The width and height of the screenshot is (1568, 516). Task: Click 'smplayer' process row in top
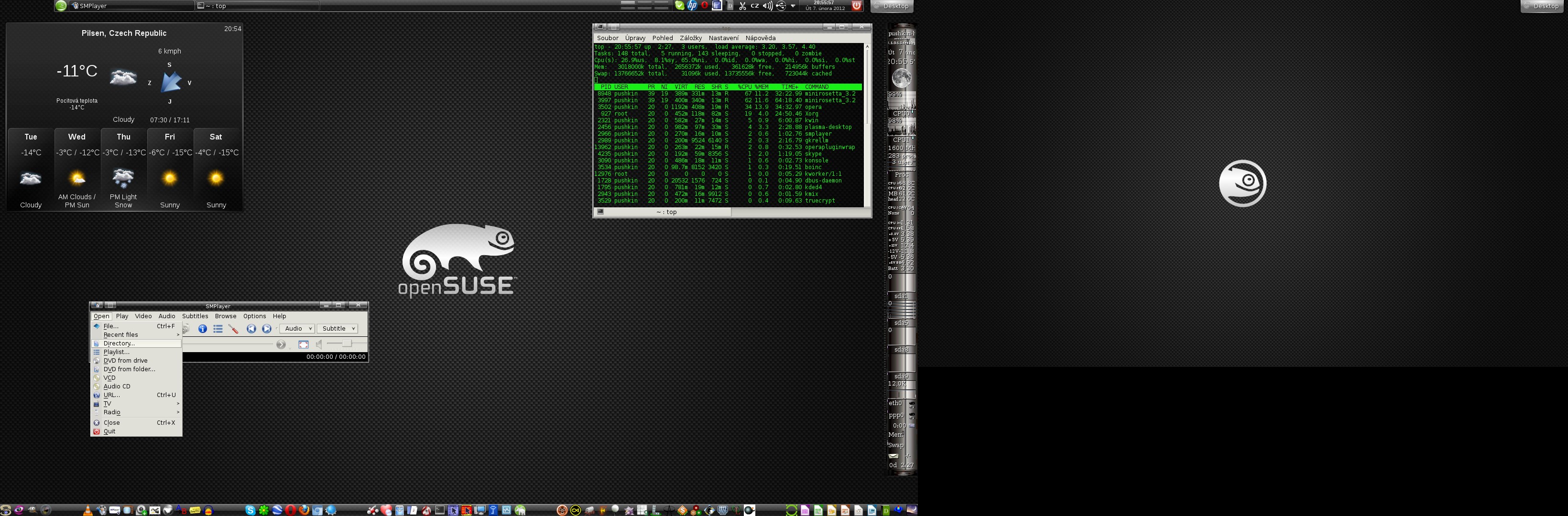click(x=728, y=134)
